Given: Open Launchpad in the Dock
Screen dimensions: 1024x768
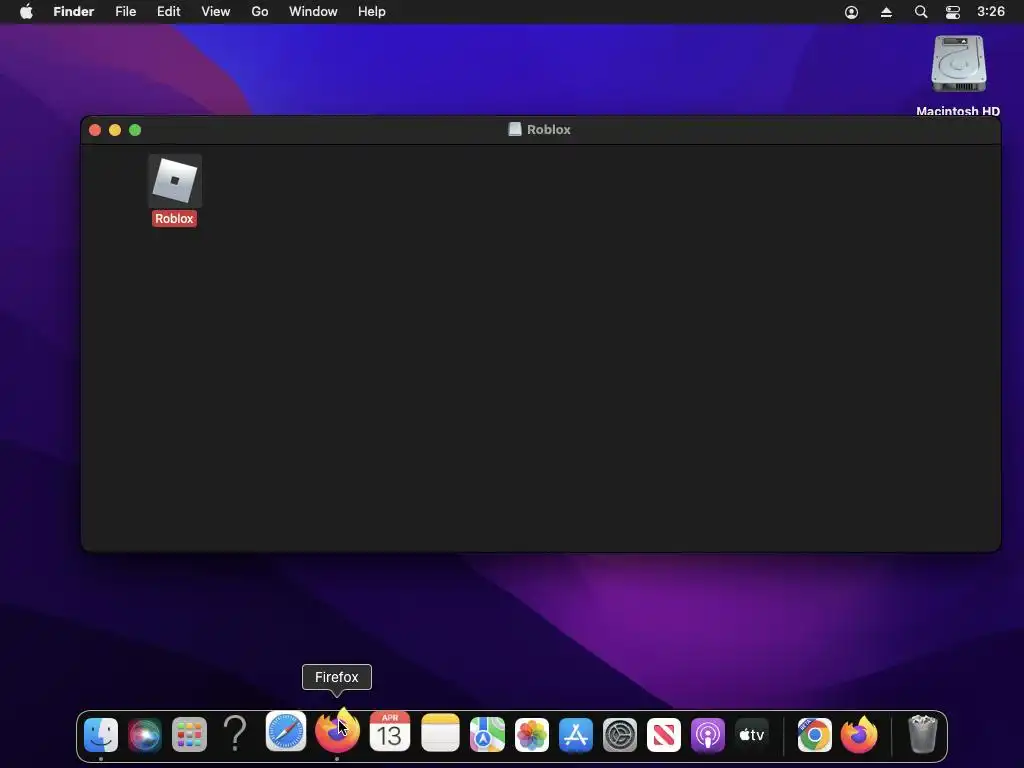Looking at the screenshot, I should [x=189, y=734].
